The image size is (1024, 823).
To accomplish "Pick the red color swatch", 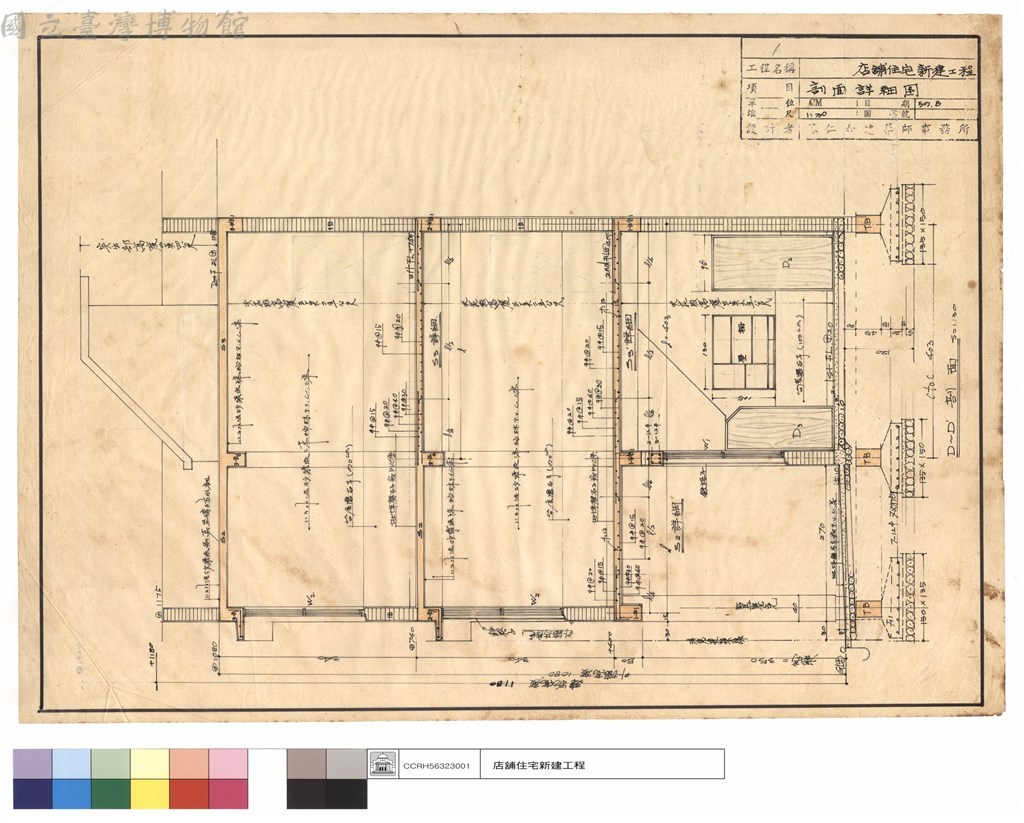I will (189, 794).
